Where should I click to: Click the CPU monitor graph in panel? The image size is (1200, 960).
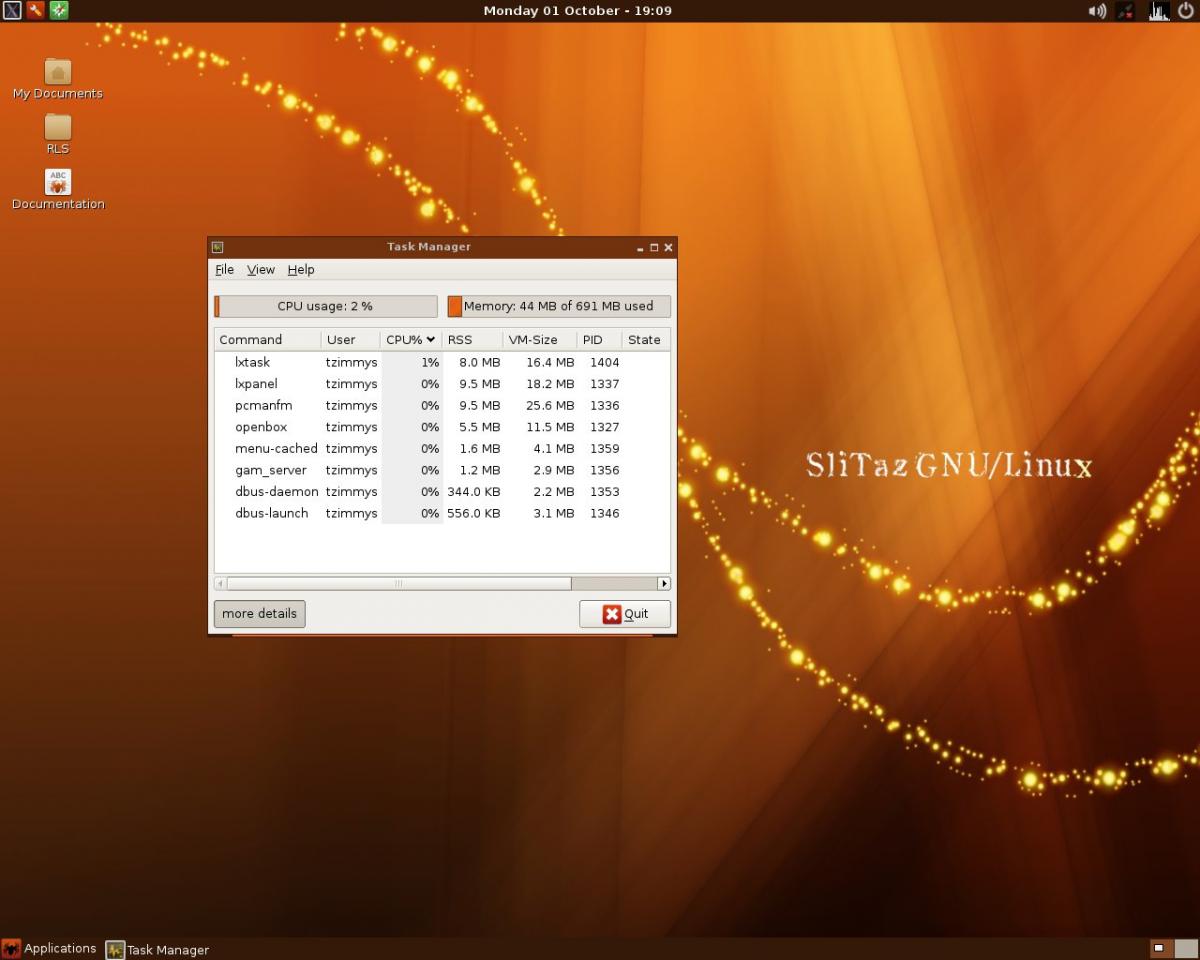1158,11
